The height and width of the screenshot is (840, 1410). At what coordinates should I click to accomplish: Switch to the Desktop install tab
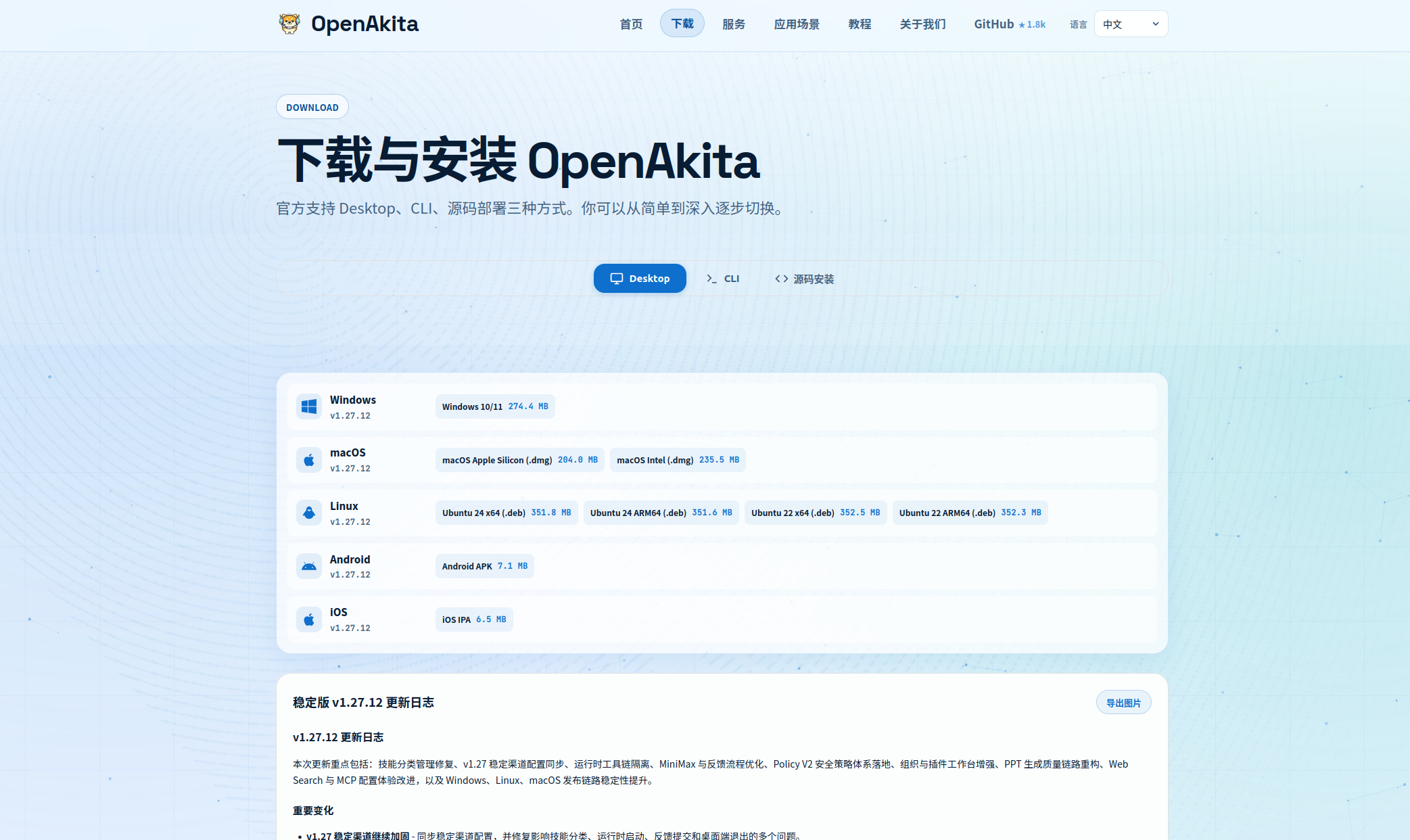(x=640, y=279)
